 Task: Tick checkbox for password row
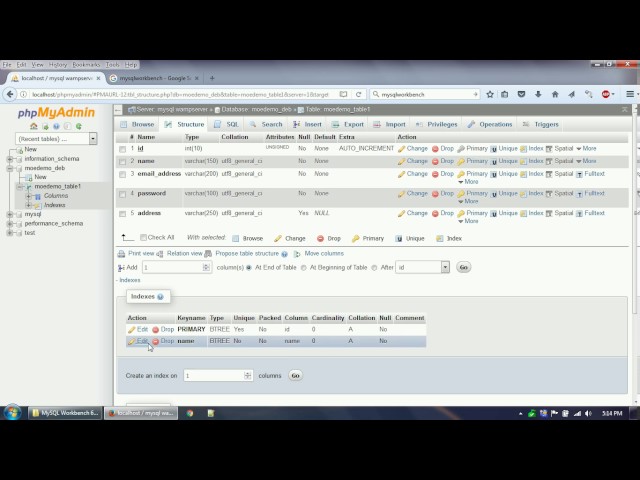[x=122, y=194]
